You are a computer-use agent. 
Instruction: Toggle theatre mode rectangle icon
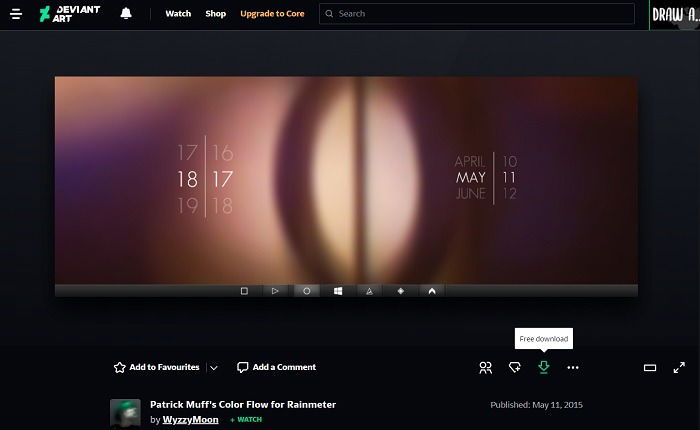click(650, 367)
